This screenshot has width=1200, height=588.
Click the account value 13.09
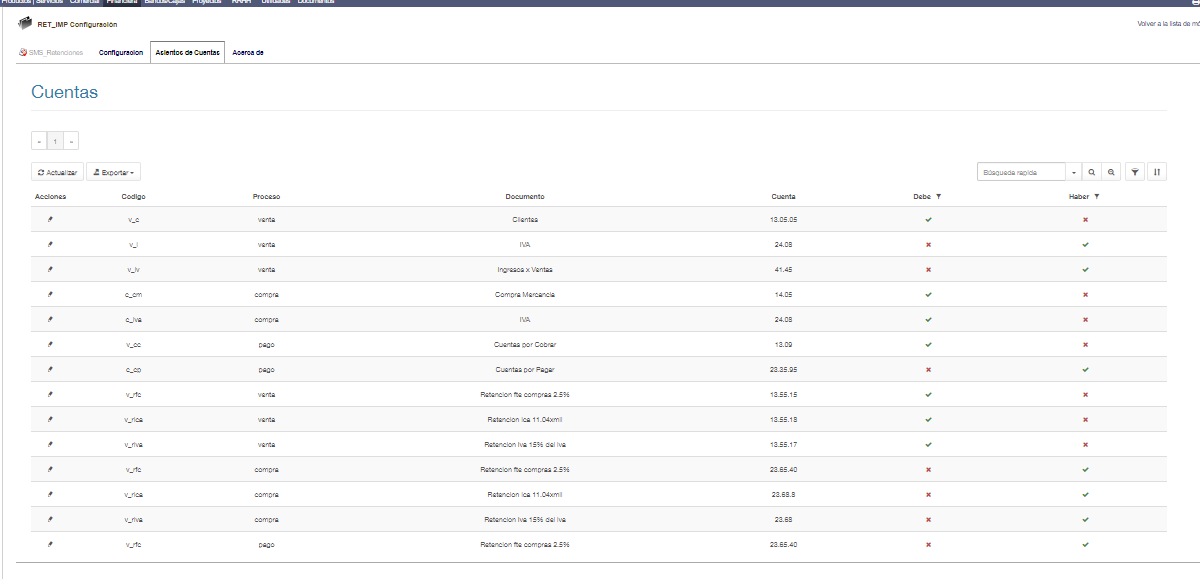(784, 344)
